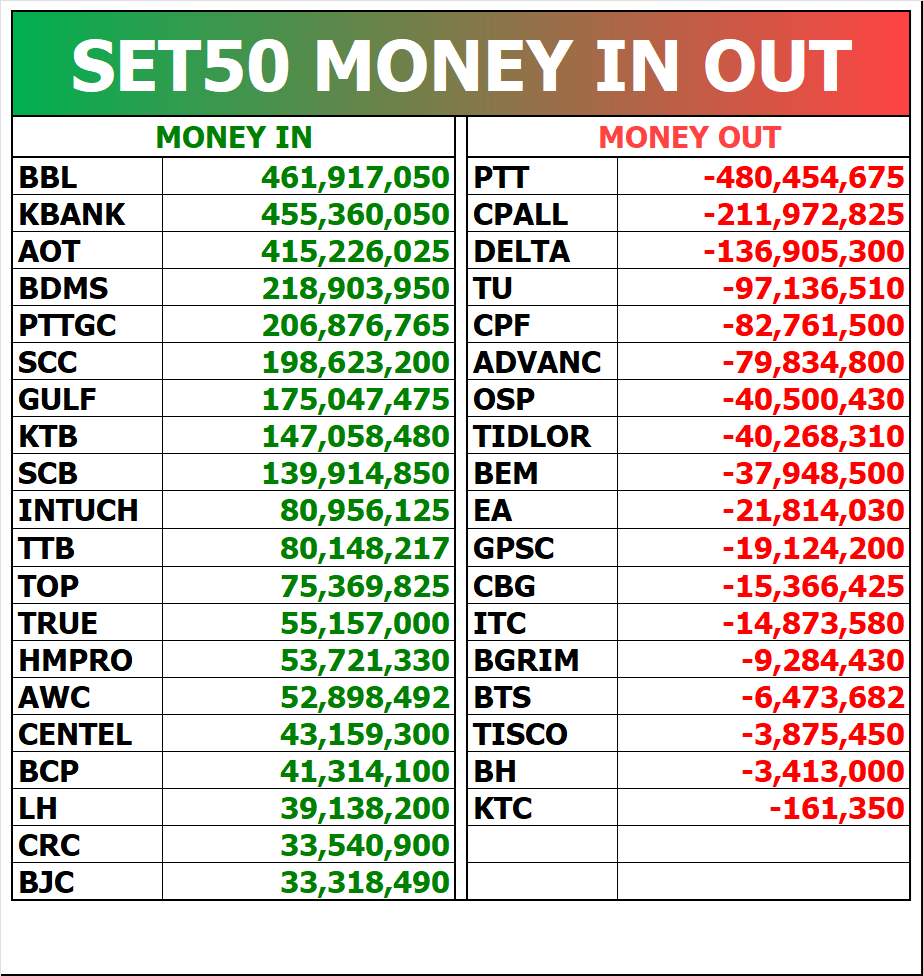Select the BJC ticker cell
Viewport: 923px width, 976px height.
pos(87,882)
